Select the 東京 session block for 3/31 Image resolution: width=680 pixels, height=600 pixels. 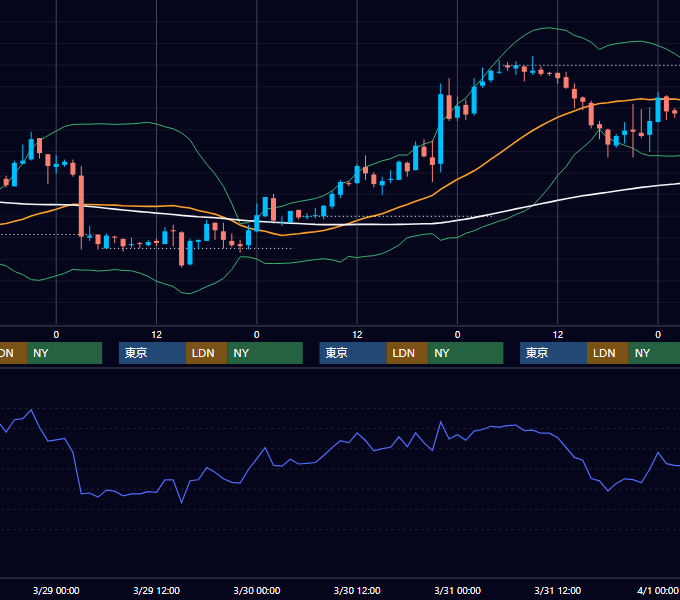553,353
